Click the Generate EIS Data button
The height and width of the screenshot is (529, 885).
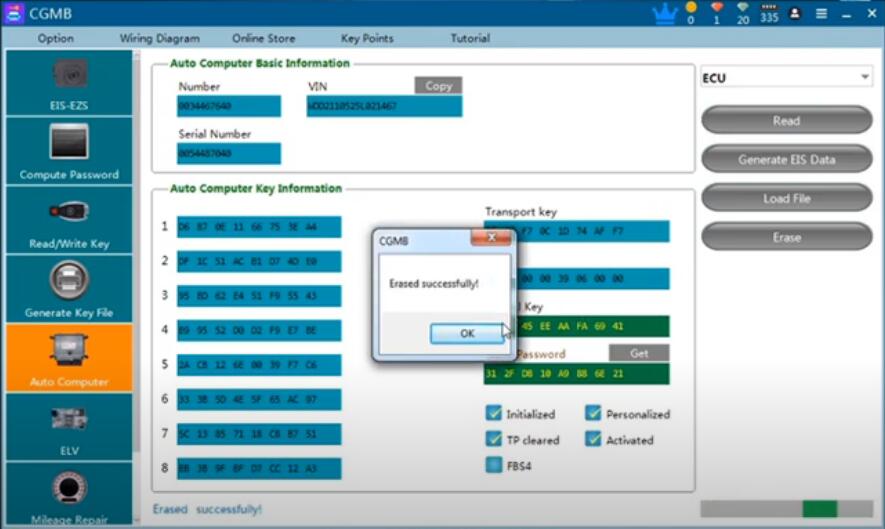click(x=786, y=159)
